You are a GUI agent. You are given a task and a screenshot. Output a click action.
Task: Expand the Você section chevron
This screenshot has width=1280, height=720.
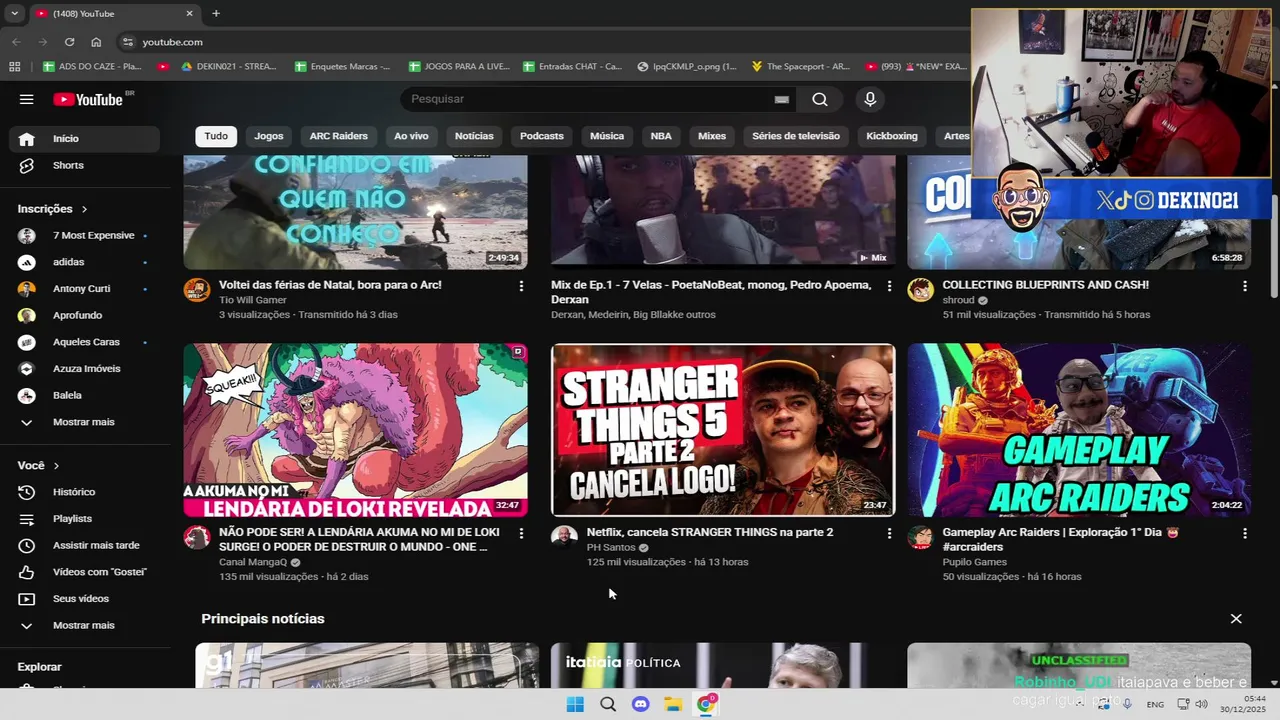tap(56, 466)
